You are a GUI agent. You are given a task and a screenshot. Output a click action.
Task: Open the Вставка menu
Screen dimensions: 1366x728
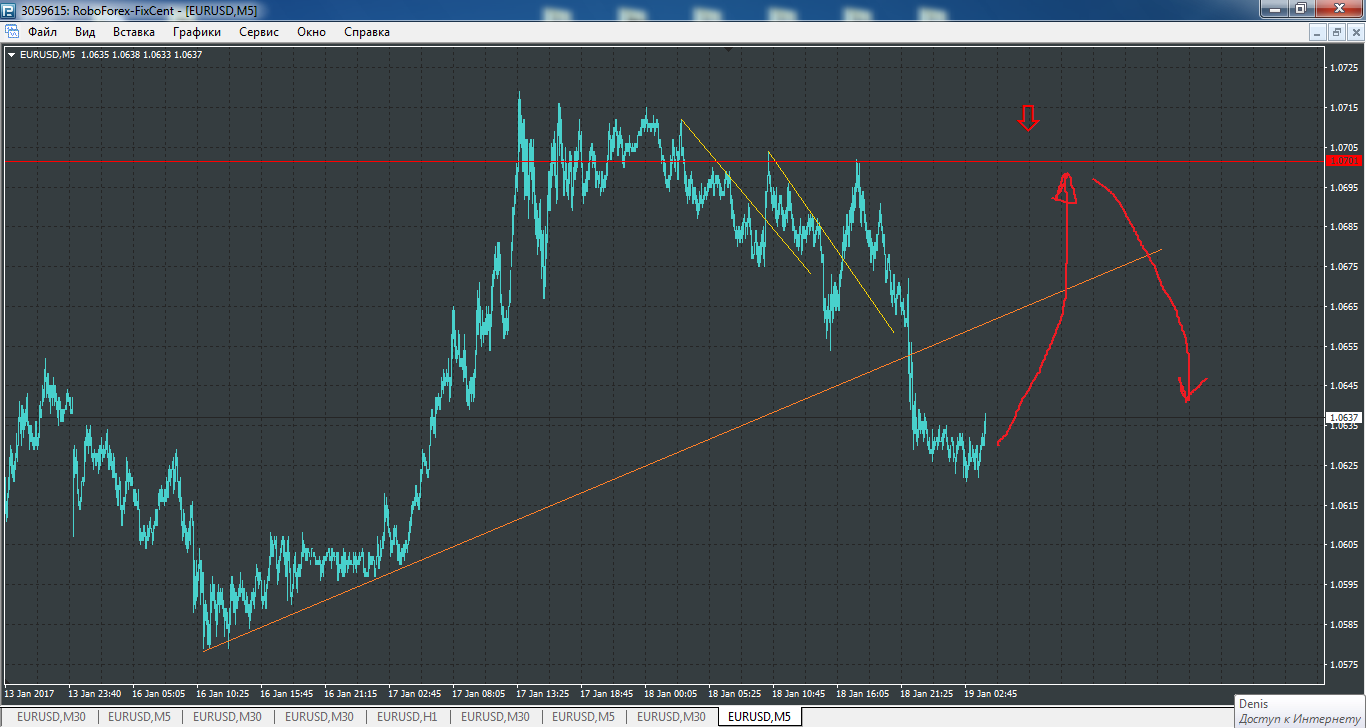(134, 32)
